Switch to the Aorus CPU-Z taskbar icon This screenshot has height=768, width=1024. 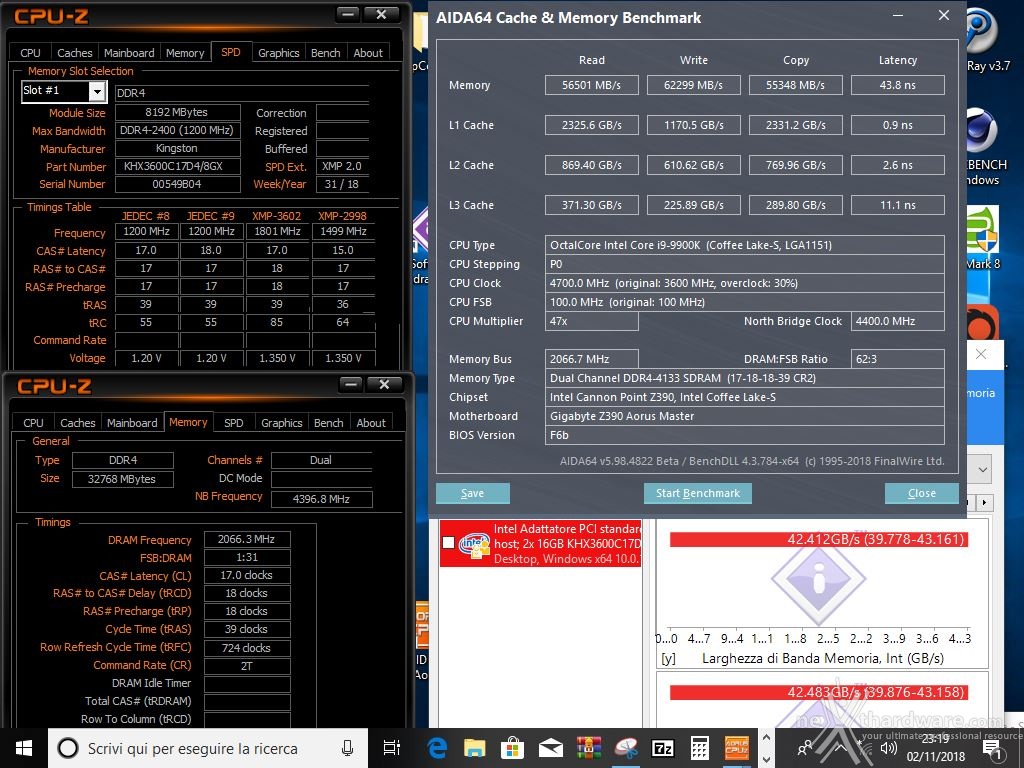click(737, 748)
